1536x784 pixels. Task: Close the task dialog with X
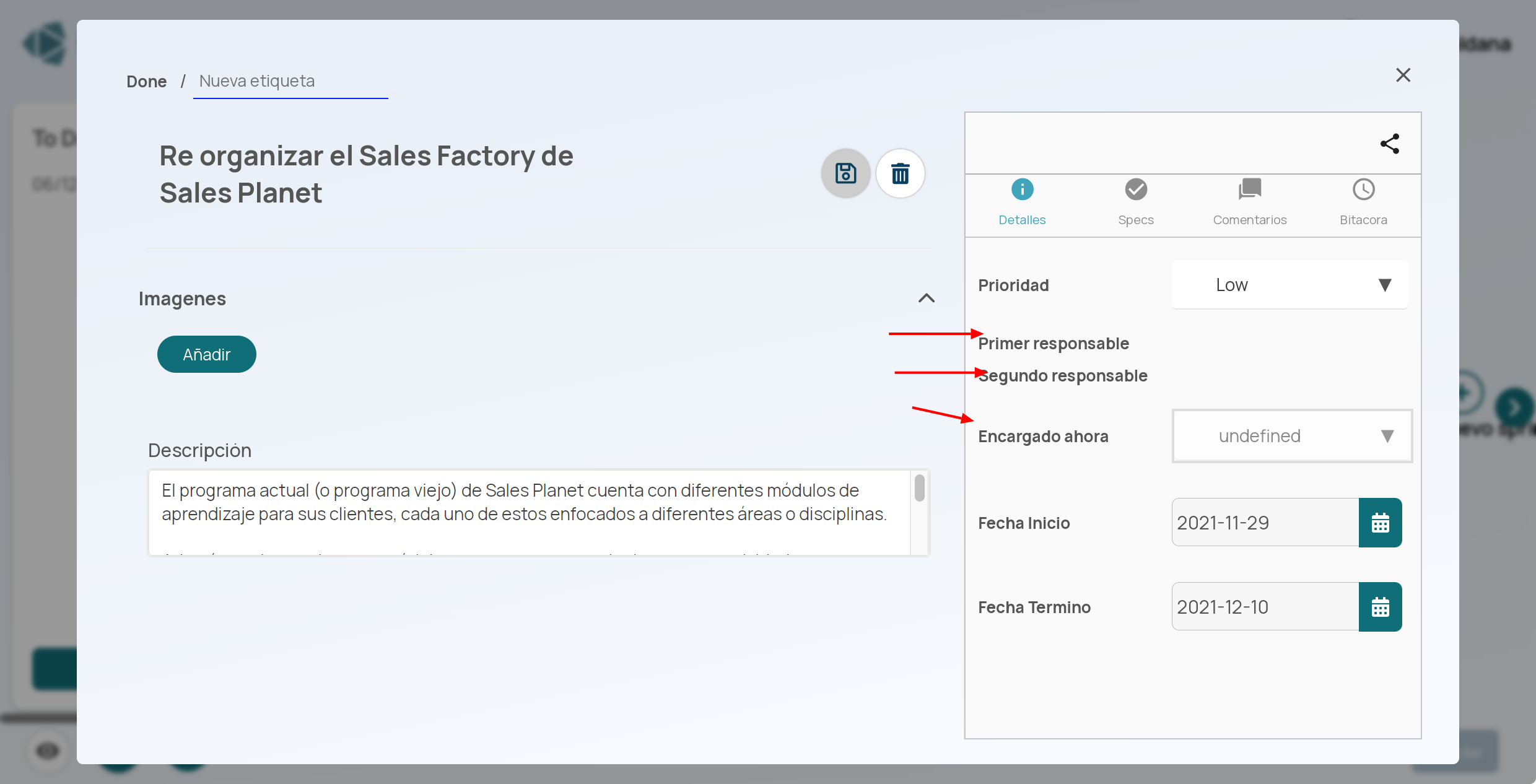[x=1403, y=75]
